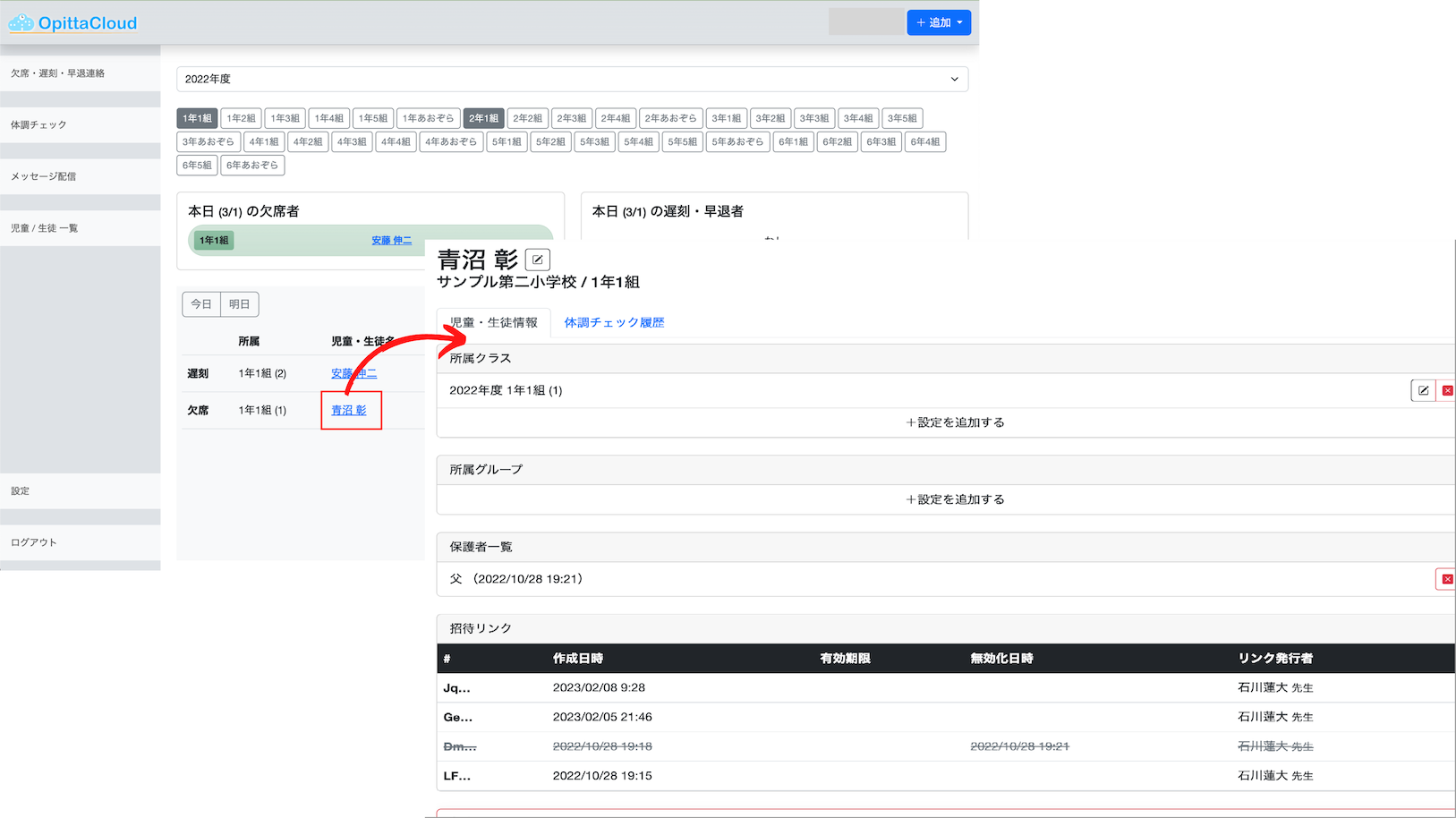This screenshot has width=1456, height=818.
Task: Remove the 父 guardian entry
Action: coord(1446,579)
